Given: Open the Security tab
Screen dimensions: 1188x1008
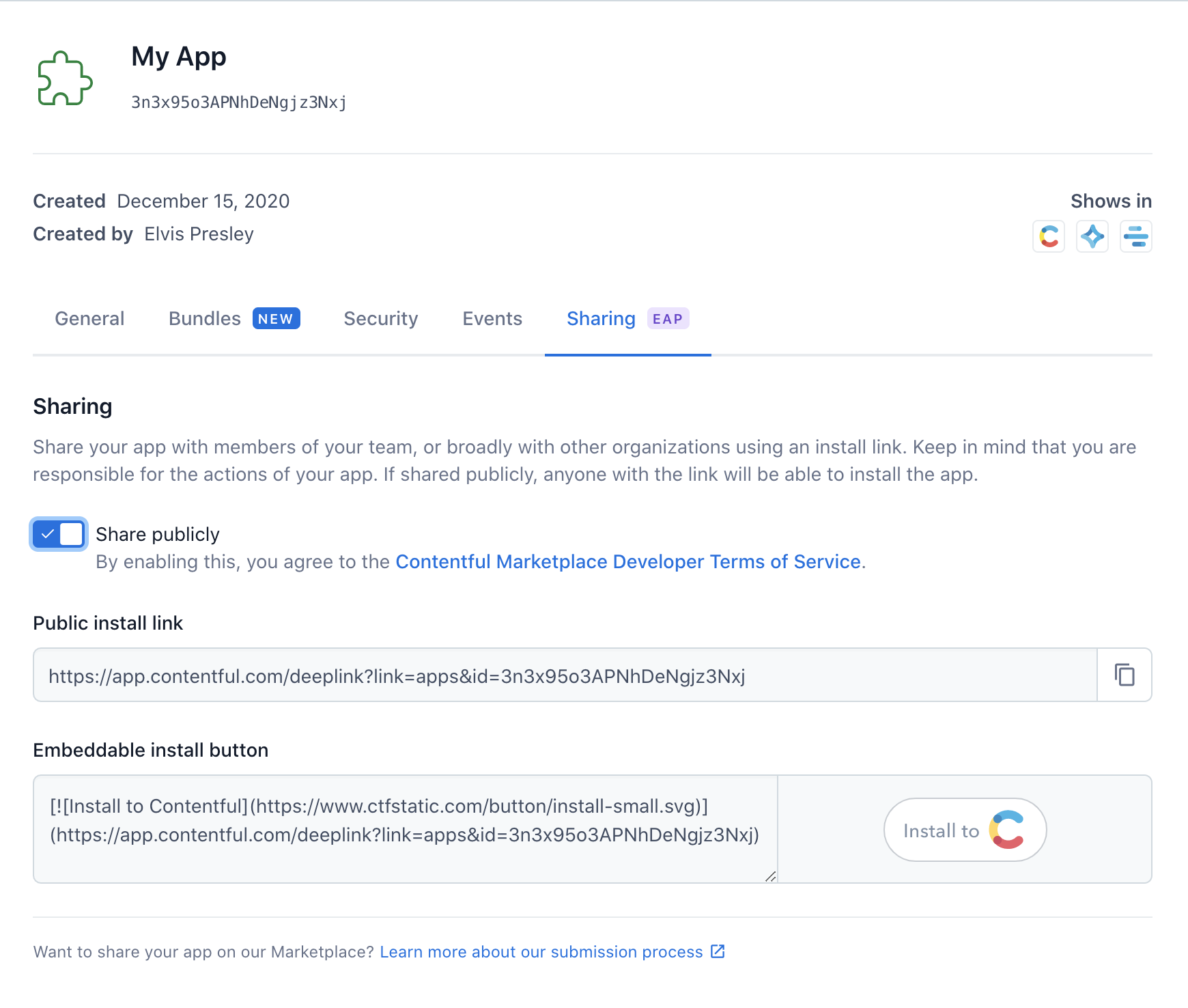Looking at the screenshot, I should coord(380,318).
